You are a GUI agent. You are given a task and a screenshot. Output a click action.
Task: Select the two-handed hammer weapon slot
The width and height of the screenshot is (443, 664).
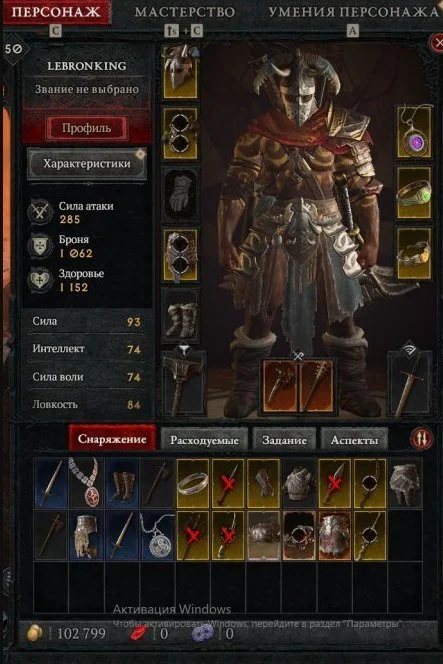tap(183, 384)
